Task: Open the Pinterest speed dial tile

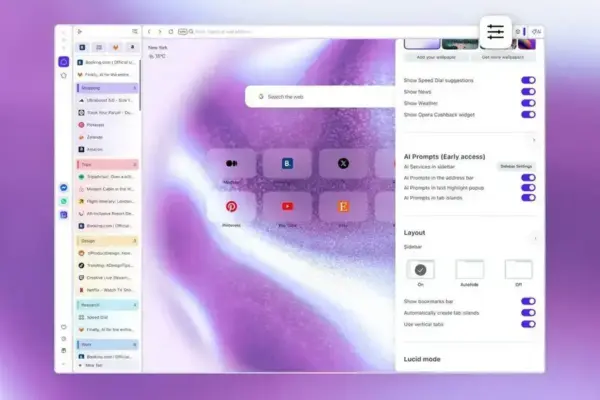Action: [x=232, y=207]
